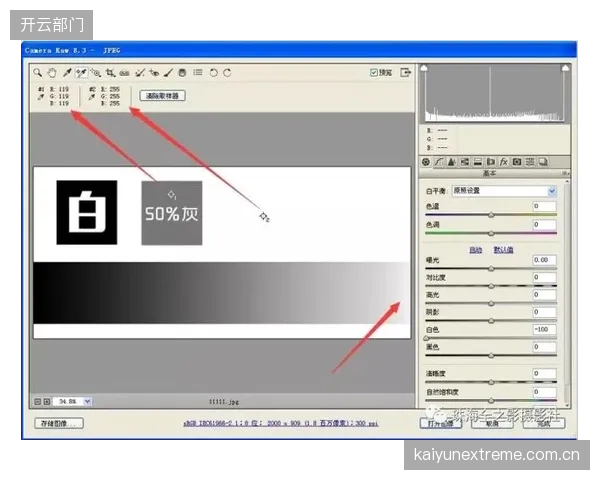Adjust the 清晰度 clarity slider handle
Viewport: 600px width, 480px height.
[491, 382]
